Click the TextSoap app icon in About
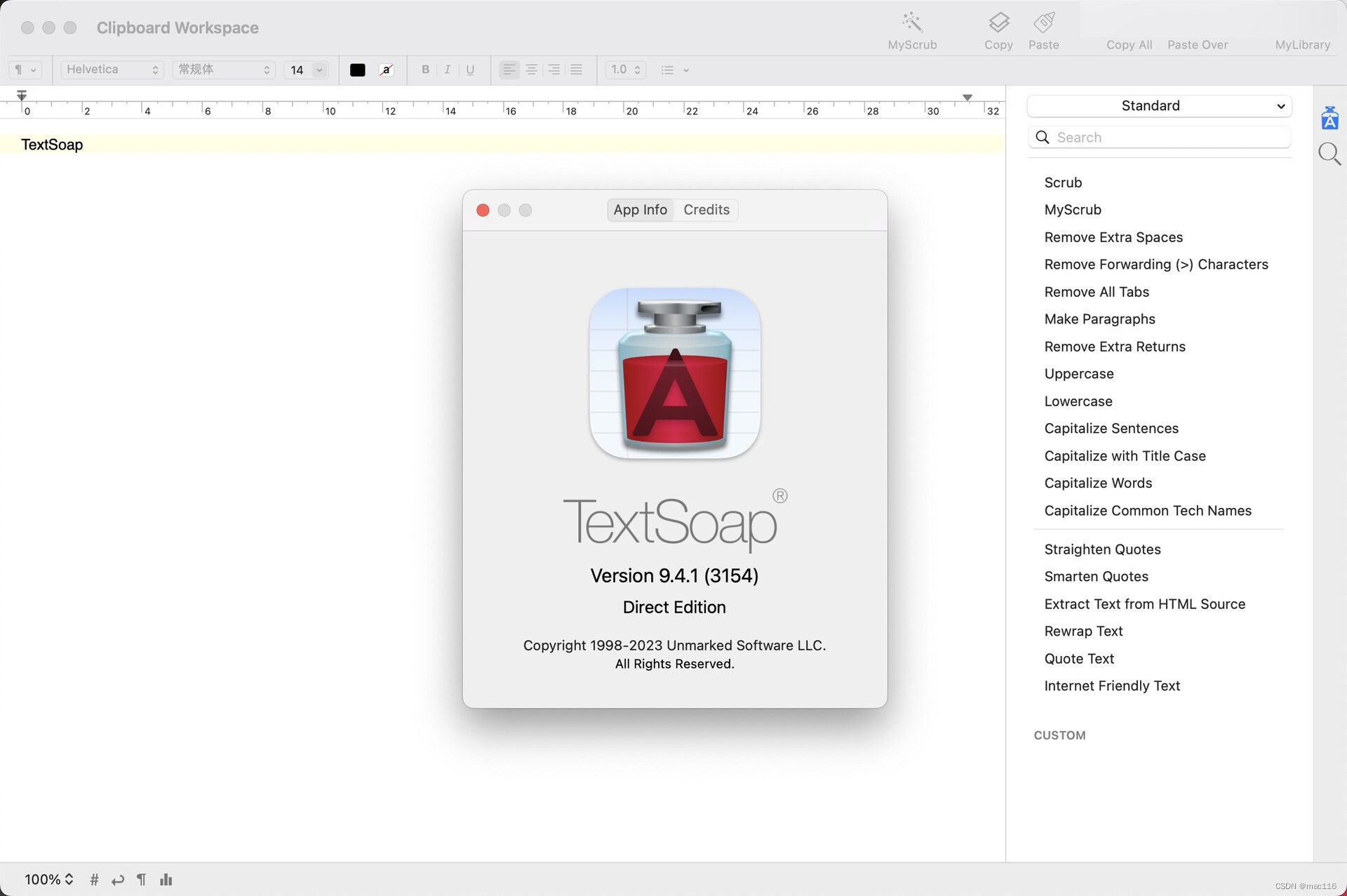The height and width of the screenshot is (896, 1347). click(x=675, y=373)
